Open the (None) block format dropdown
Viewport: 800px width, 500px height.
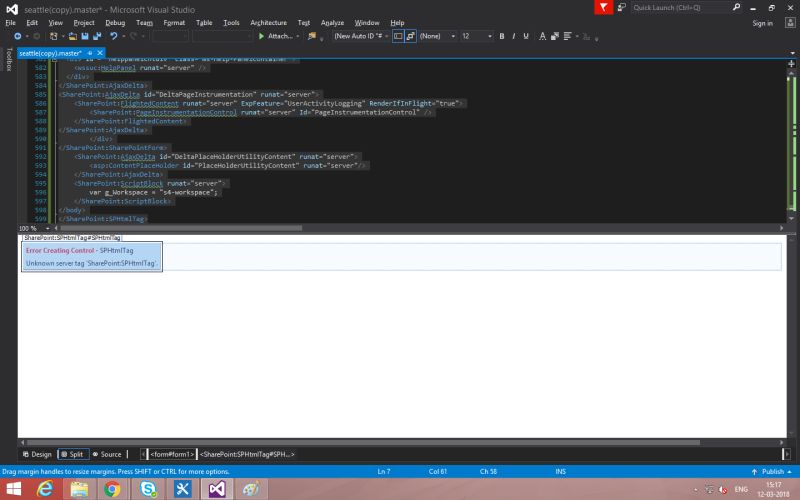point(453,36)
